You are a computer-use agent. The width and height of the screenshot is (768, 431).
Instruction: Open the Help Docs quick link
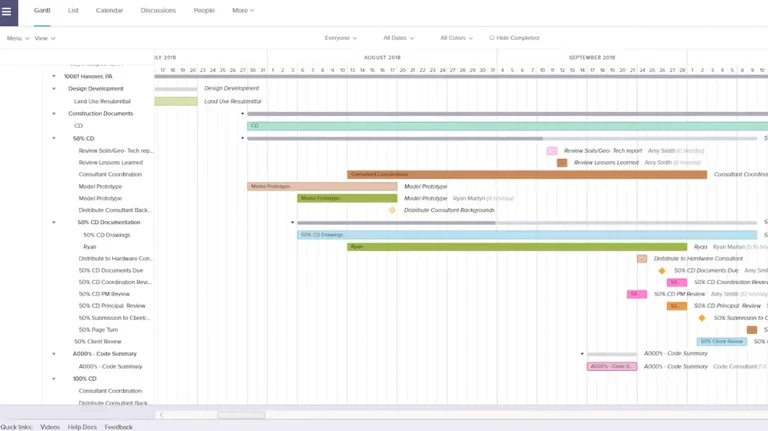[x=82, y=427]
